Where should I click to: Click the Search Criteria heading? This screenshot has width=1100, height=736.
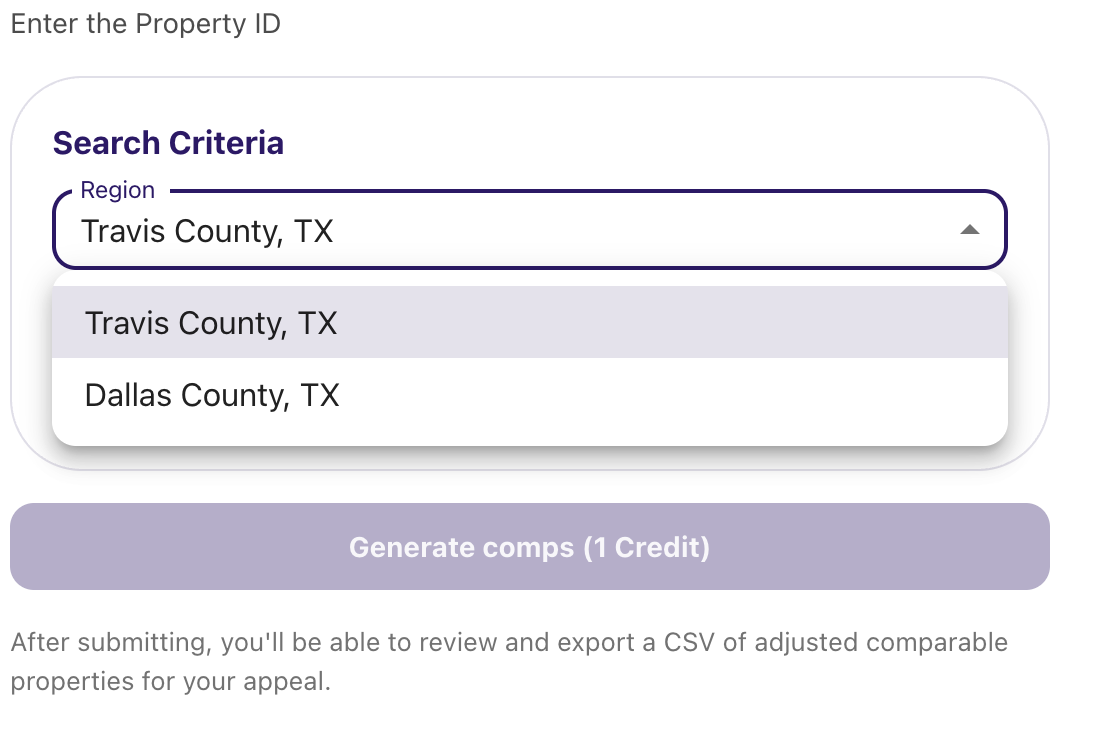(167, 142)
